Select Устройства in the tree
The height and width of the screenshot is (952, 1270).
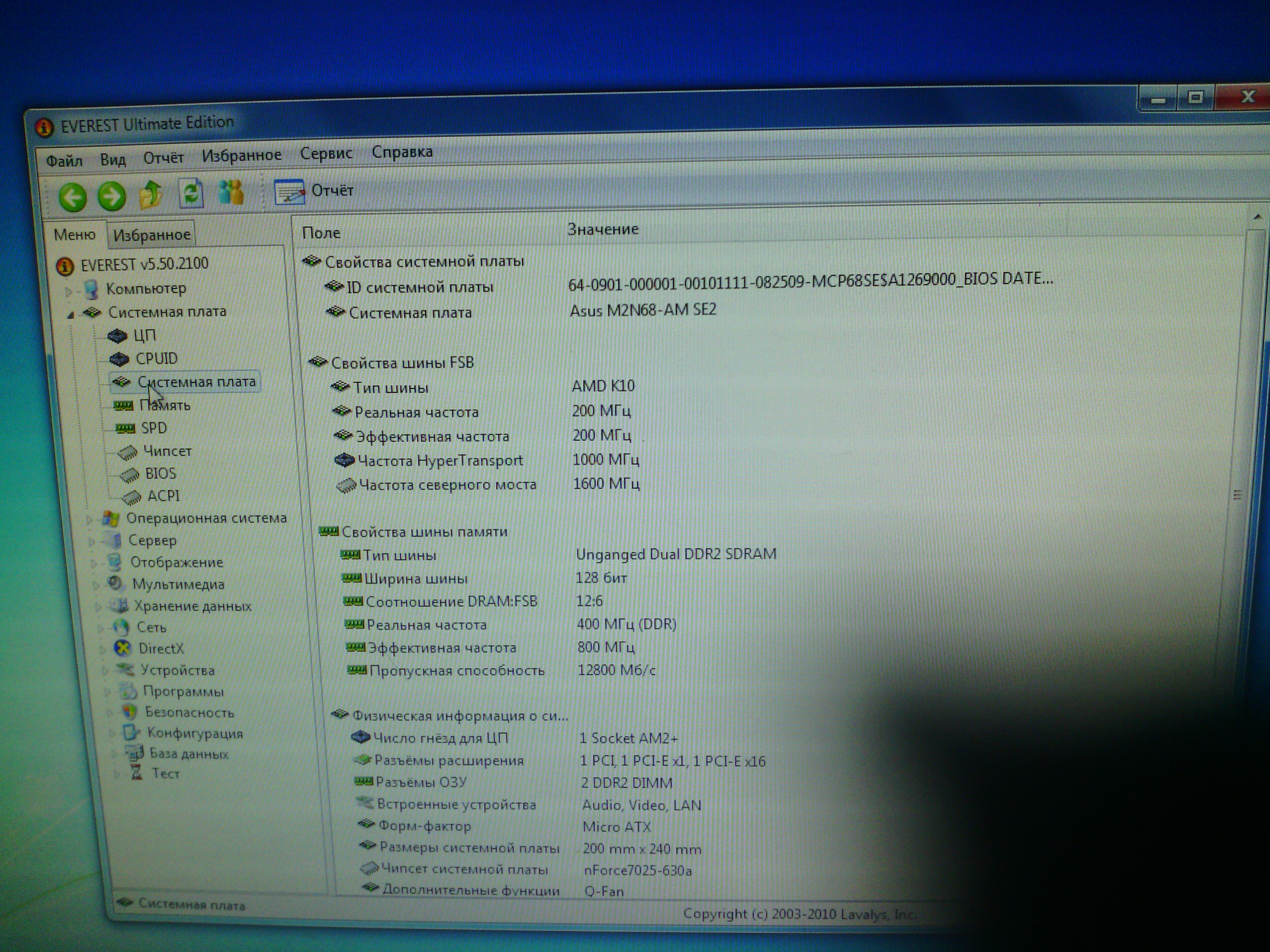click(178, 670)
